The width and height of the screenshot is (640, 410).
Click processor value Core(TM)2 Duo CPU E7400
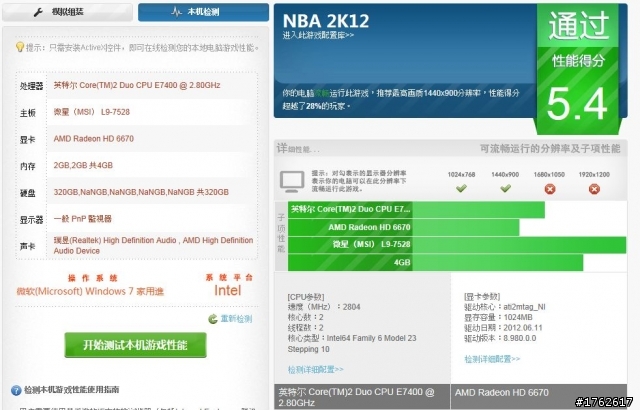tap(137, 85)
